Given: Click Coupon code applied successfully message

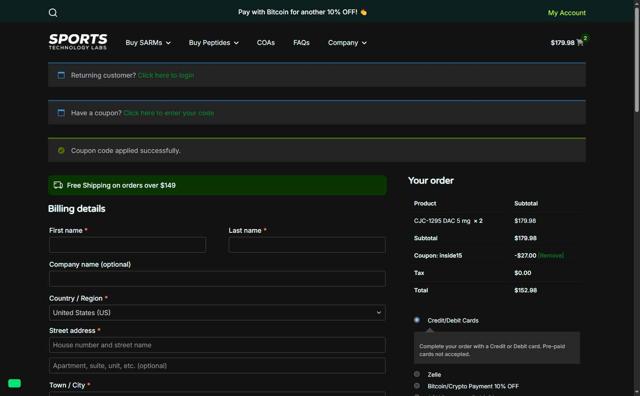Looking at the screenshot, I should (x=125, y=150).
